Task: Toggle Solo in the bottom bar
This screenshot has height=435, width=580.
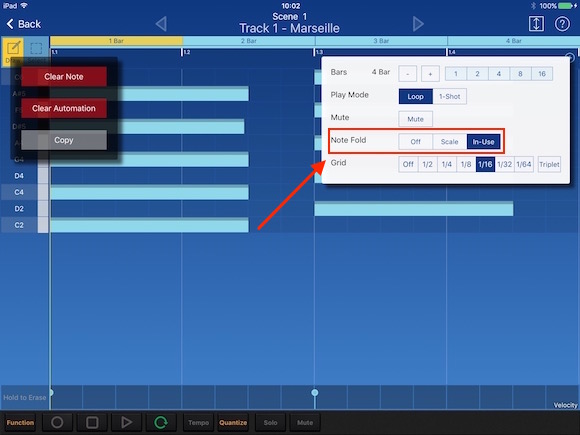Action: [270, 422]
